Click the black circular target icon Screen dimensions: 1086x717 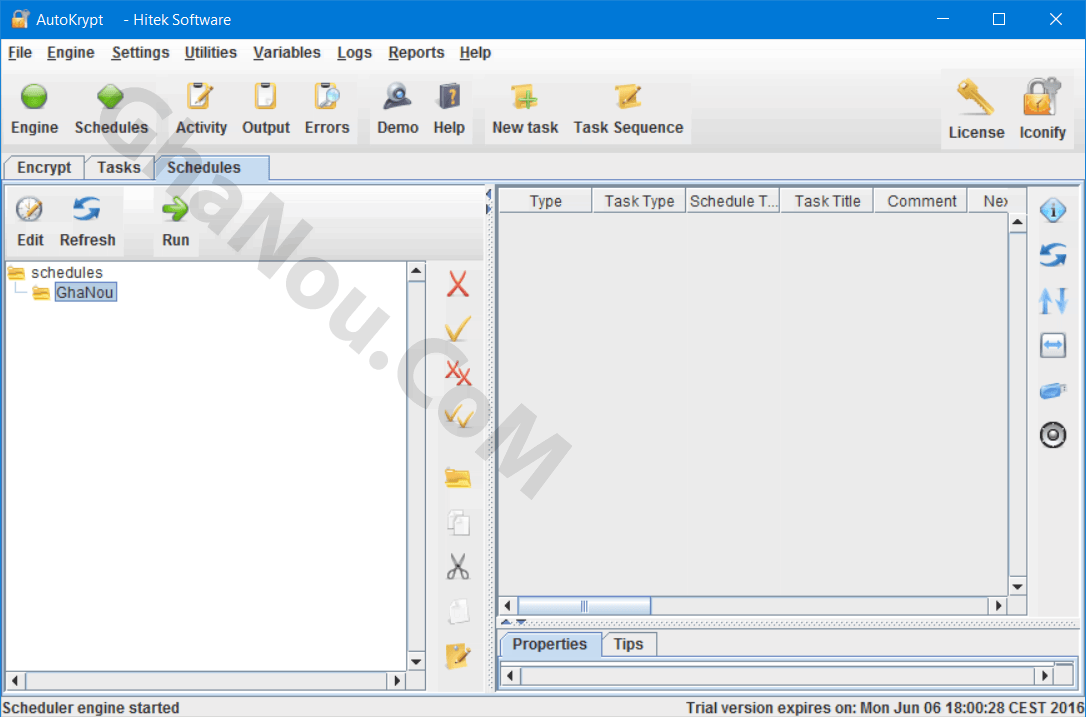pos(1053,435)
